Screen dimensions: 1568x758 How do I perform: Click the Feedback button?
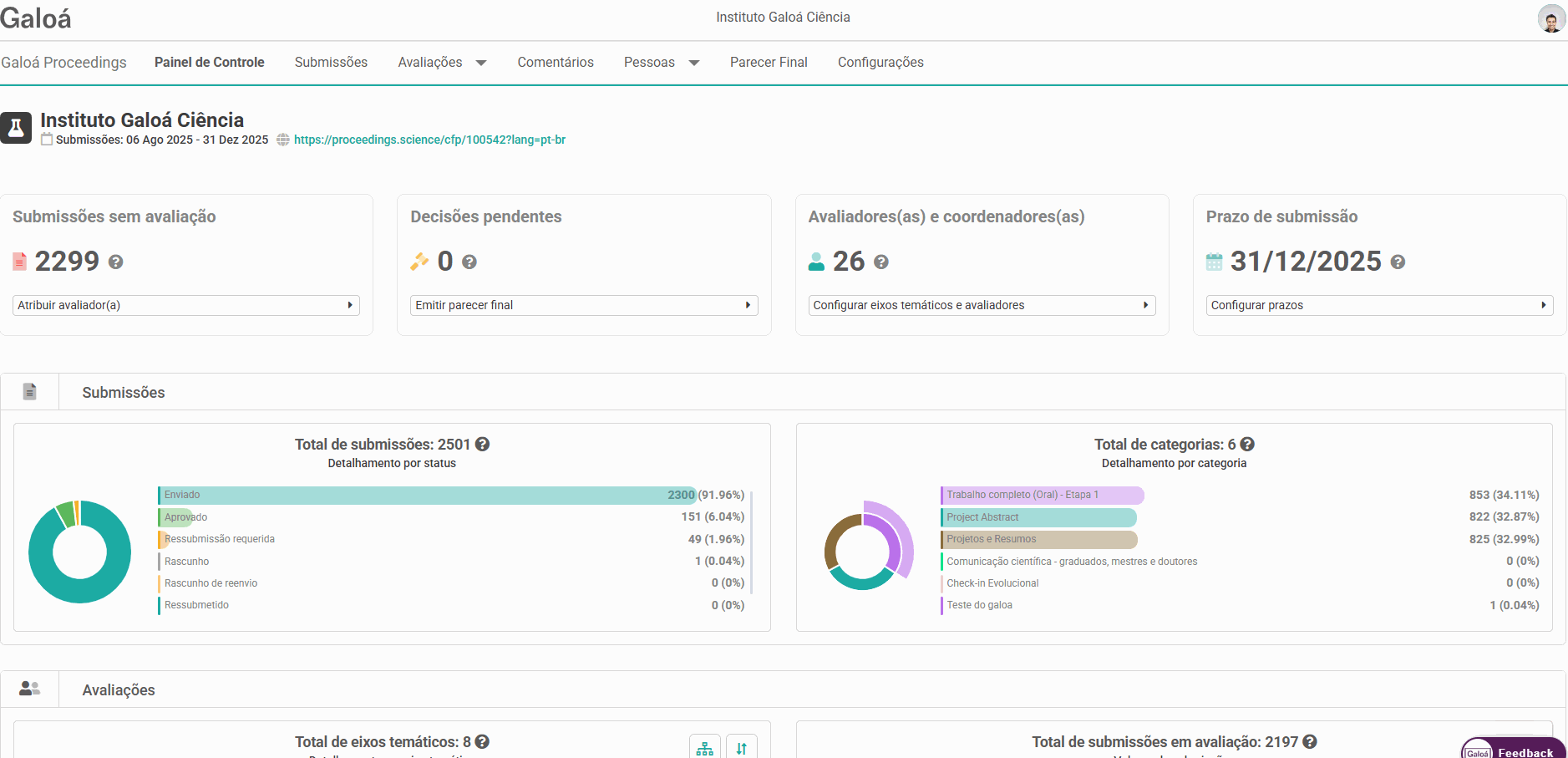click(1513, 748)
